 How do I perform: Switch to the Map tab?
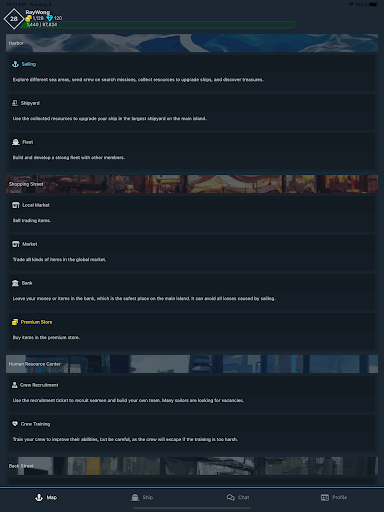46,497
